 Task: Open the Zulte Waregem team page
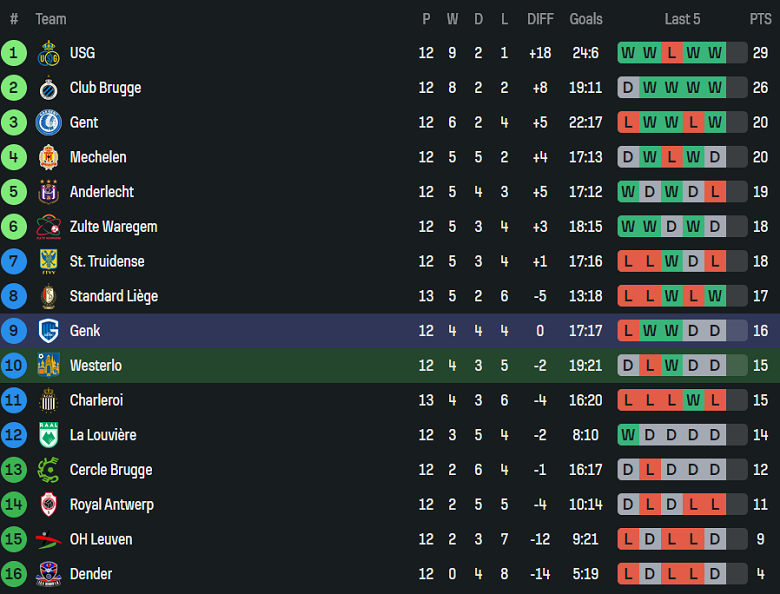pos(113,227)
